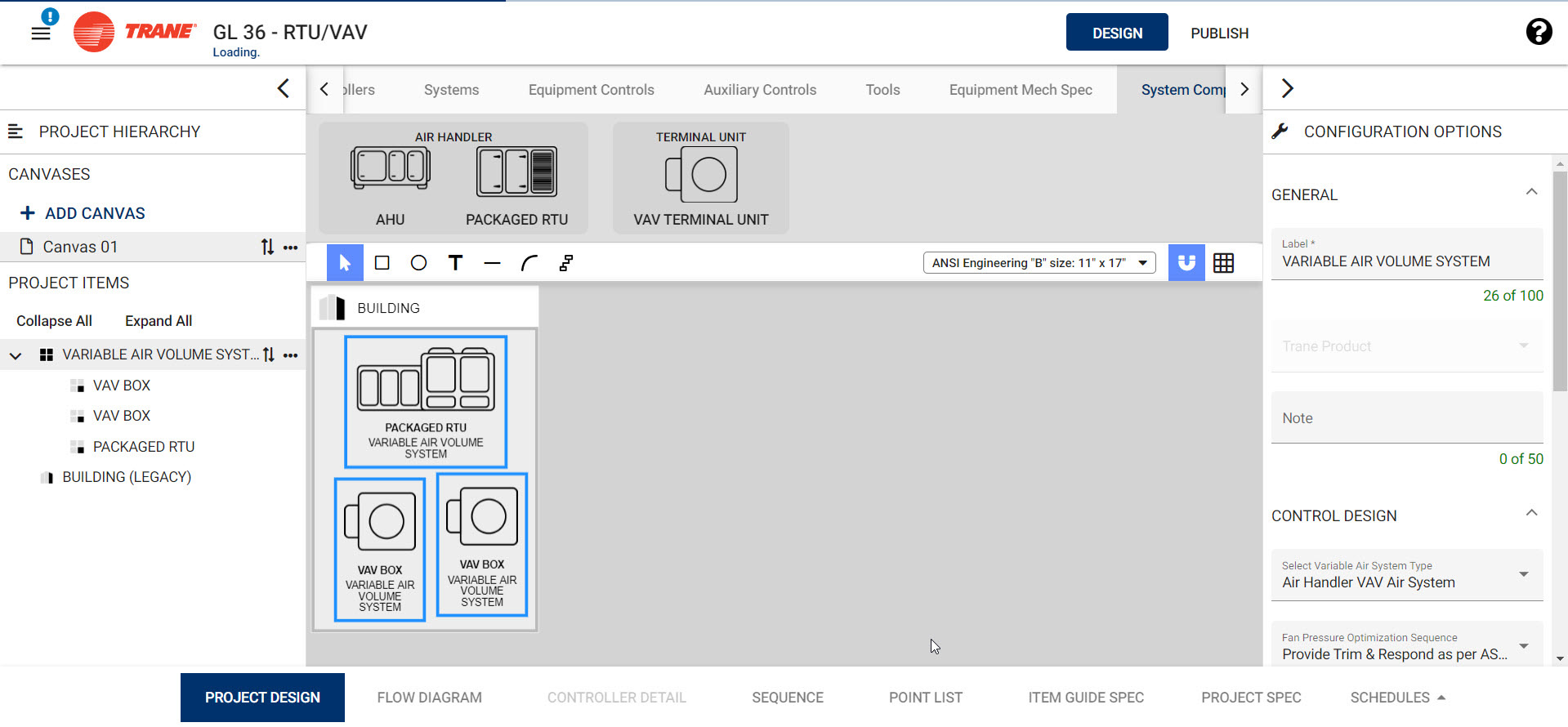Choose the text tool in toolbar

455,263
